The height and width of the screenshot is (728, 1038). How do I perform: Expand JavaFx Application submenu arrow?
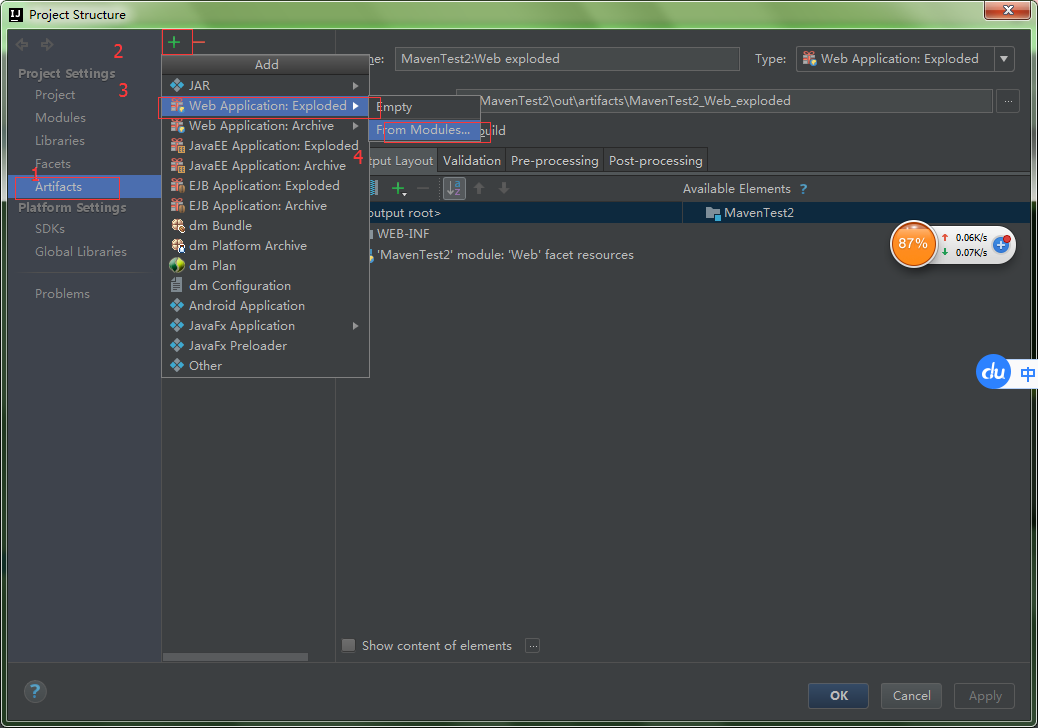pyautogui.click(x=355, y=326)
